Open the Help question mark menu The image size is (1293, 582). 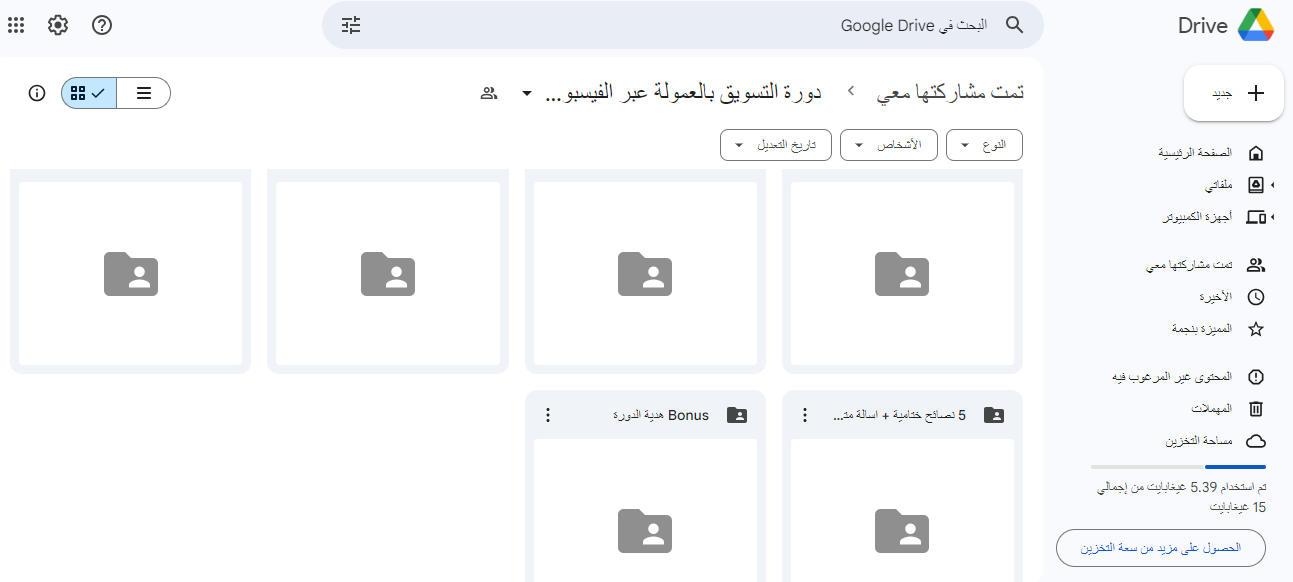point(102,25)
